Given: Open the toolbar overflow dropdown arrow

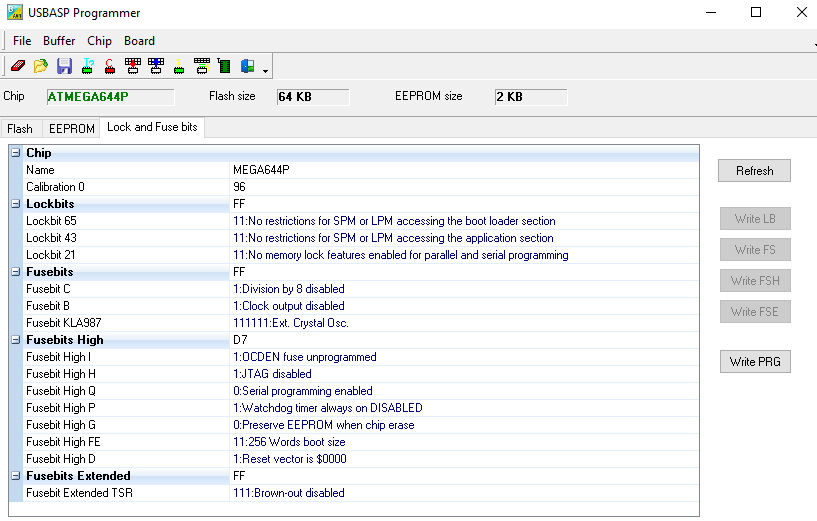Looking at the screenshot, I should coord(265,71).
